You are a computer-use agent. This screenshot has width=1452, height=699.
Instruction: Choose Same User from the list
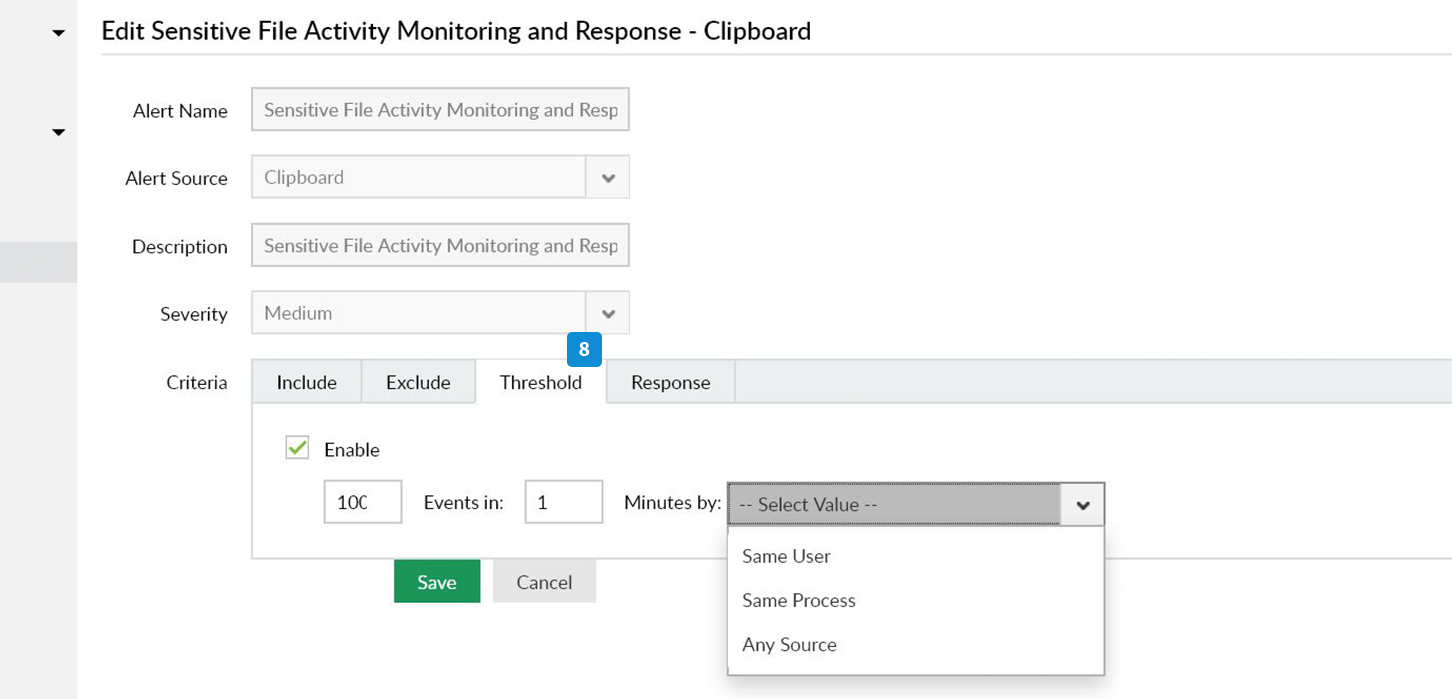coord(786,556)
